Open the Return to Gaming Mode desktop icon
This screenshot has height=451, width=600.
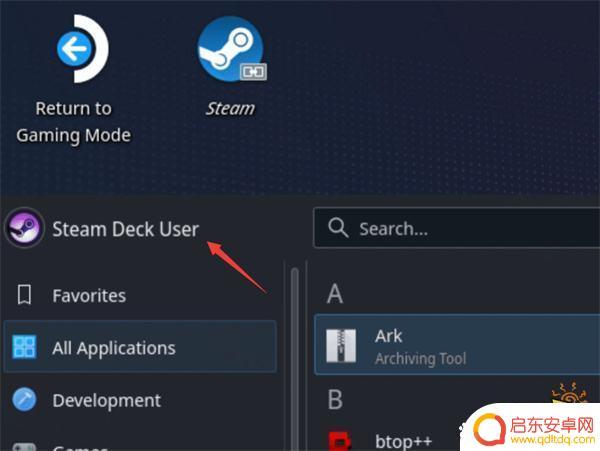pyautogui.click(x=82, y=49)
